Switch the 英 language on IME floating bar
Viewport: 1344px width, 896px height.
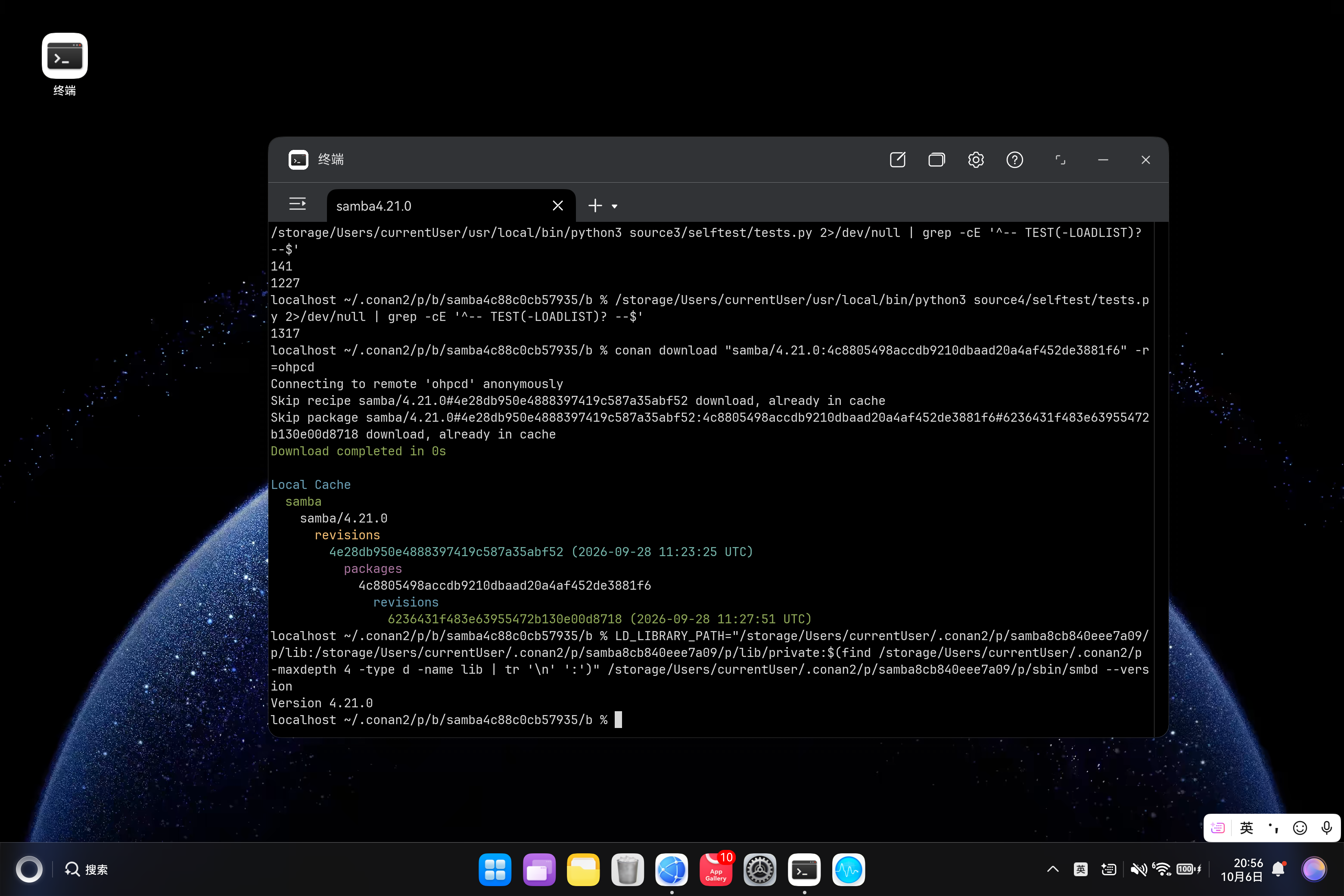click(x=1246, y=828)
